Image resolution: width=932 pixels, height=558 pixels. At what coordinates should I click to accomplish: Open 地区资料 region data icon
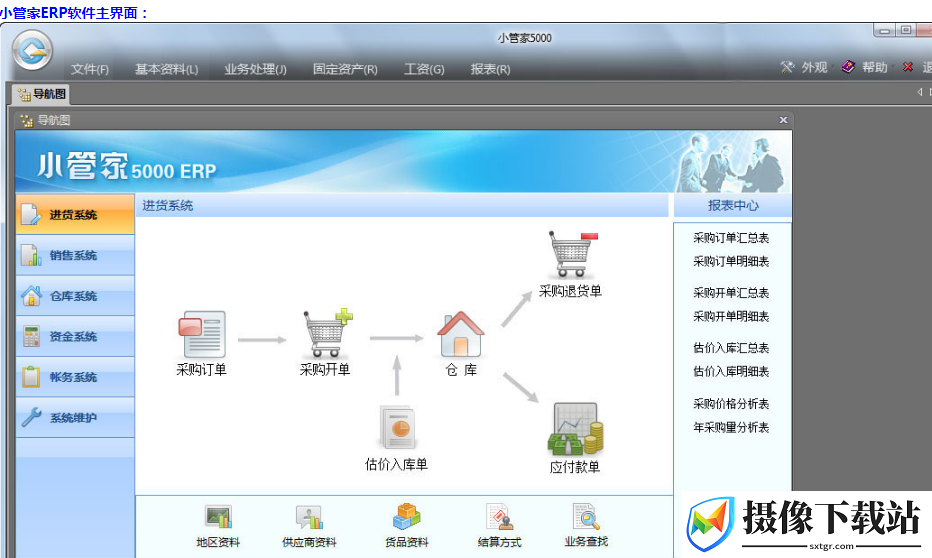tap(218, 517)
